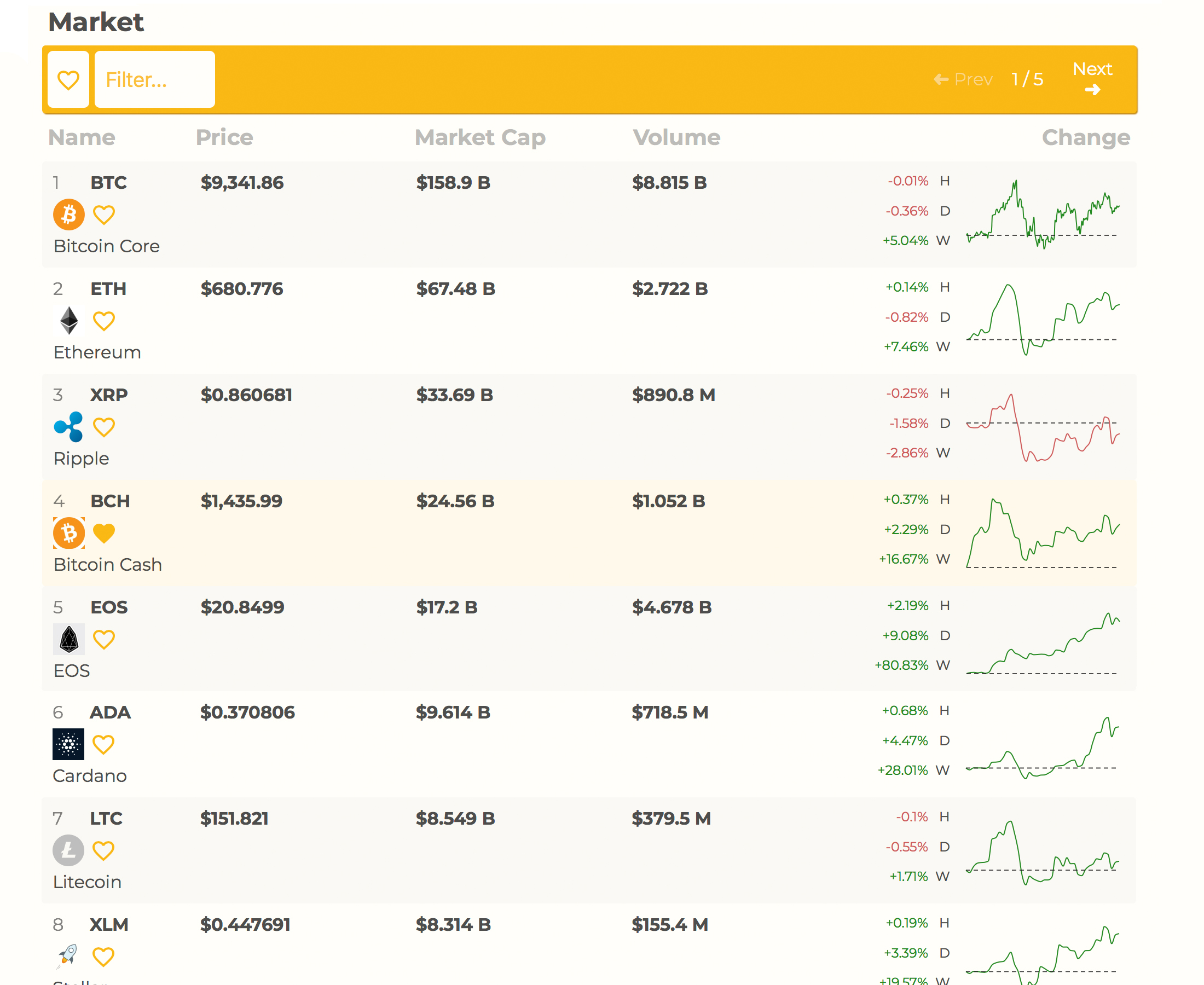Click XRP market cap $33.69 B
Viewport: 1204px width, 985px height.
point(454,395)
